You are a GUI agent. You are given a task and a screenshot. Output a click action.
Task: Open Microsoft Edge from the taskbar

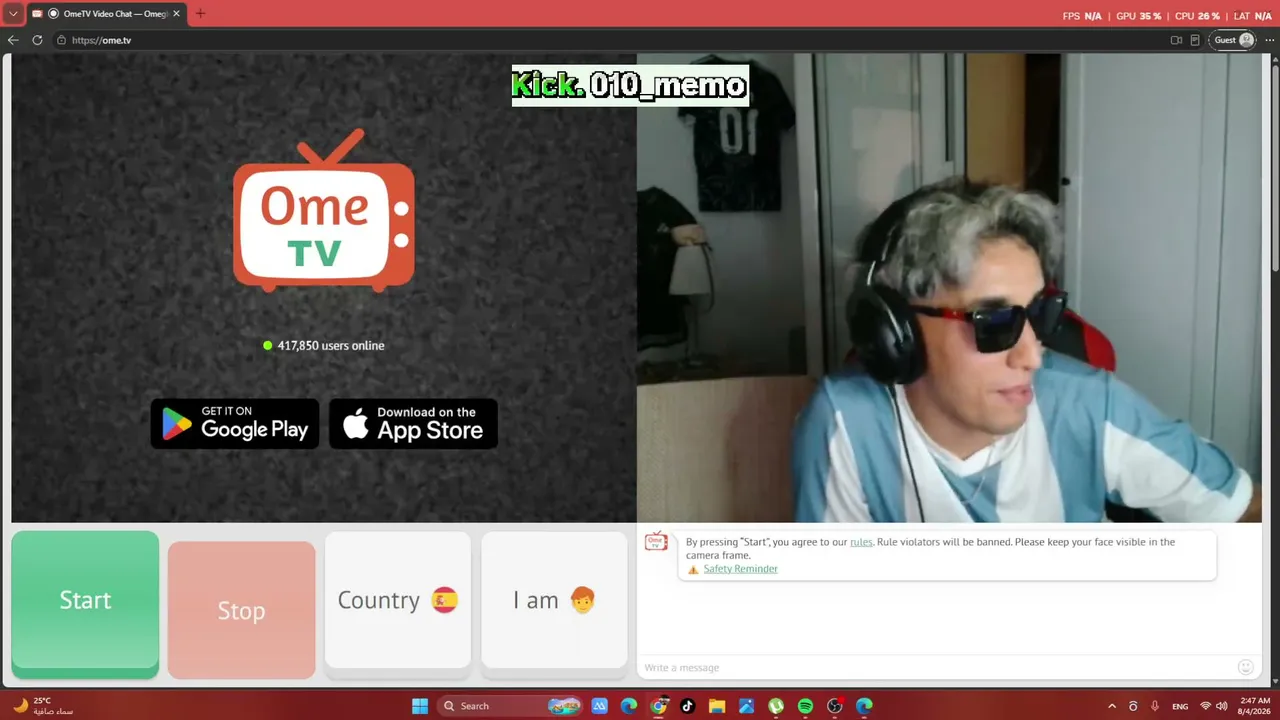(628, 706)
